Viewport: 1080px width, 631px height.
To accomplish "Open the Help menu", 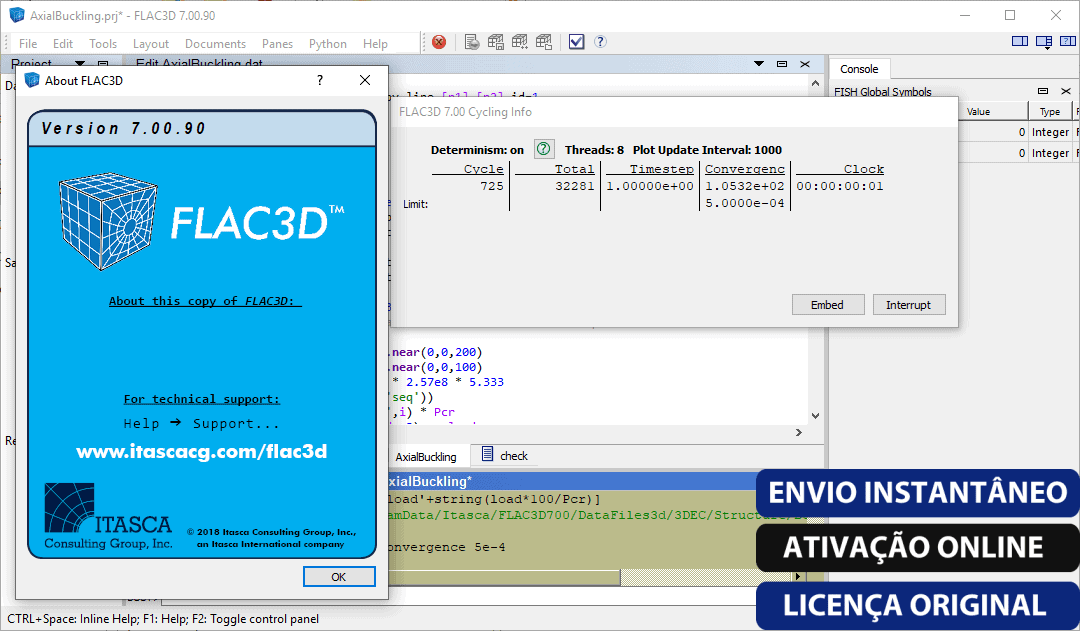I will click(x=375, y=43).
